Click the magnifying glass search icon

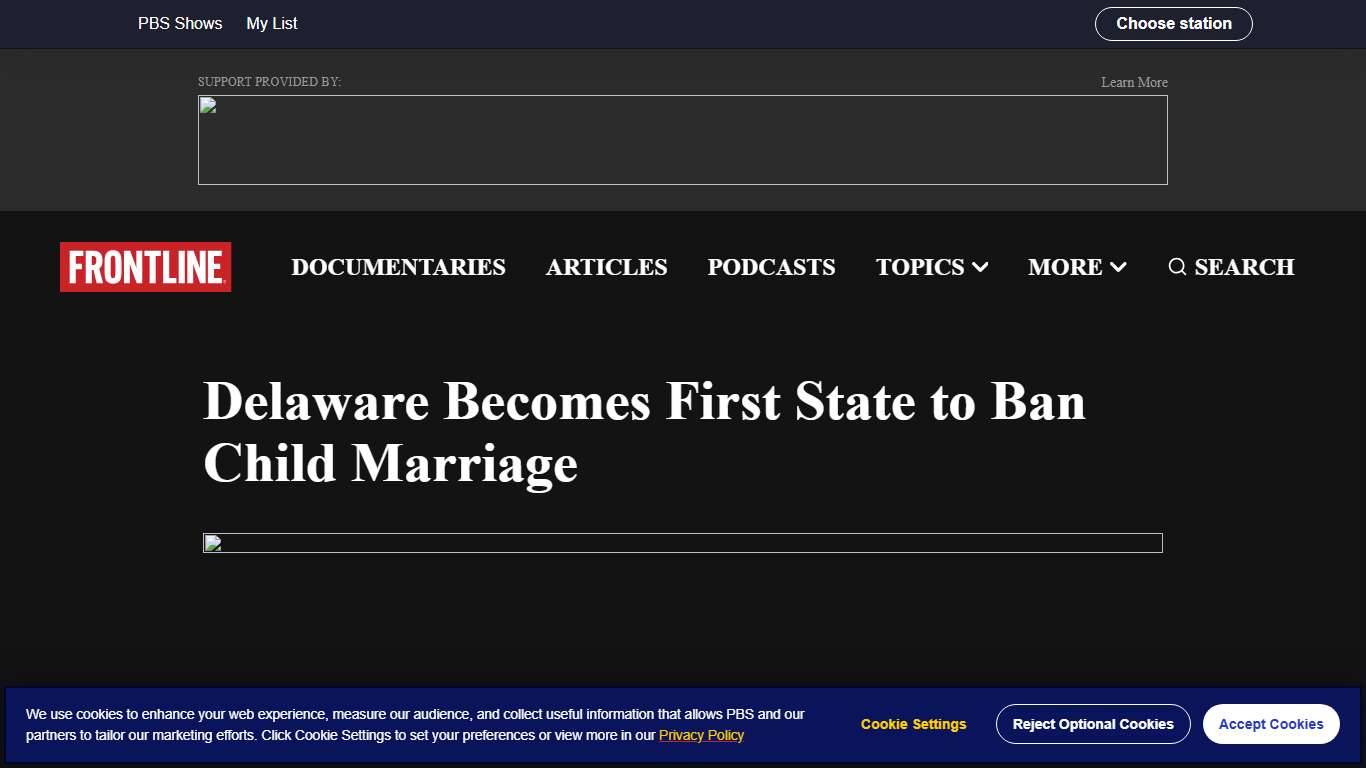[x=1177, y=267]
